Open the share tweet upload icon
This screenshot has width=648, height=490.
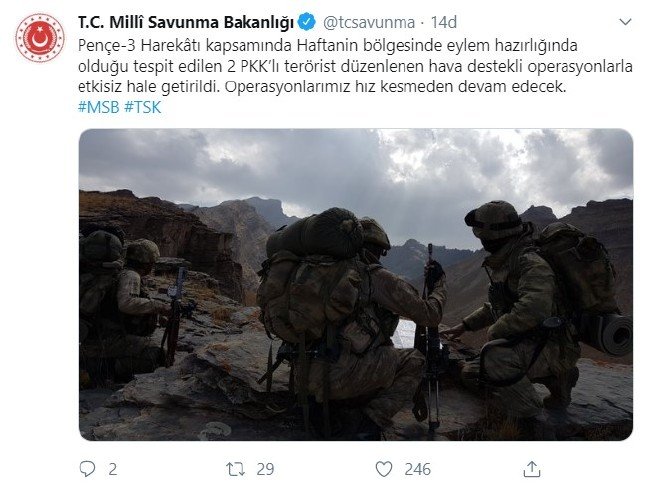[x=532, y=469]
